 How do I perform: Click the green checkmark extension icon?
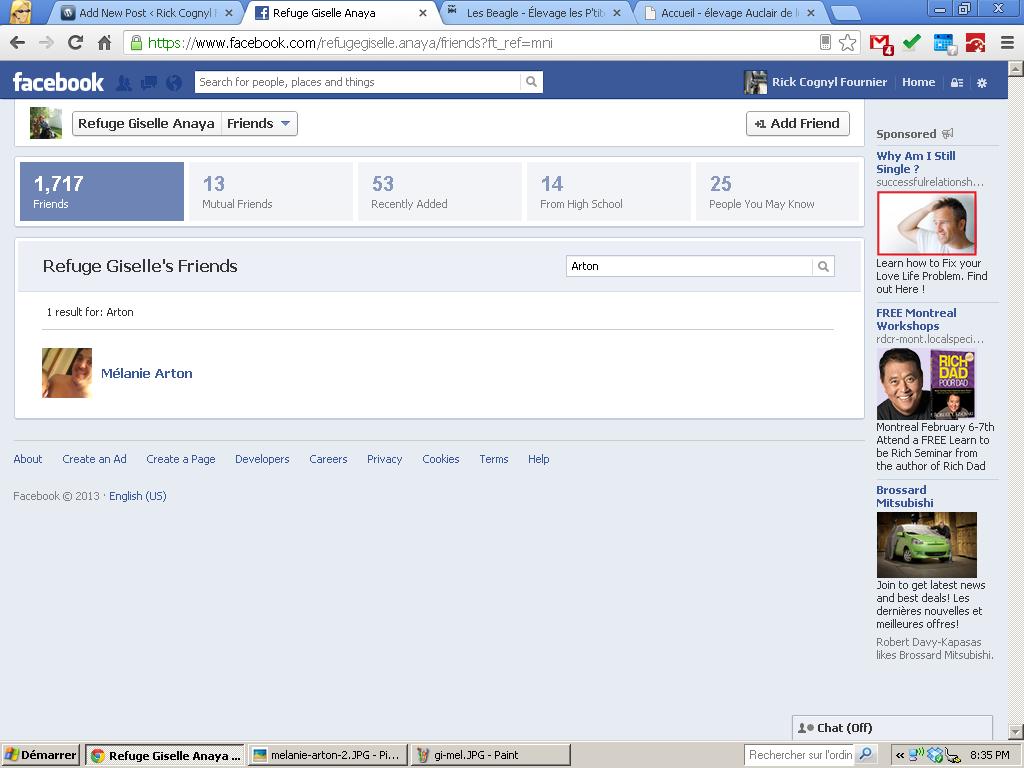[x=912, y=42]
